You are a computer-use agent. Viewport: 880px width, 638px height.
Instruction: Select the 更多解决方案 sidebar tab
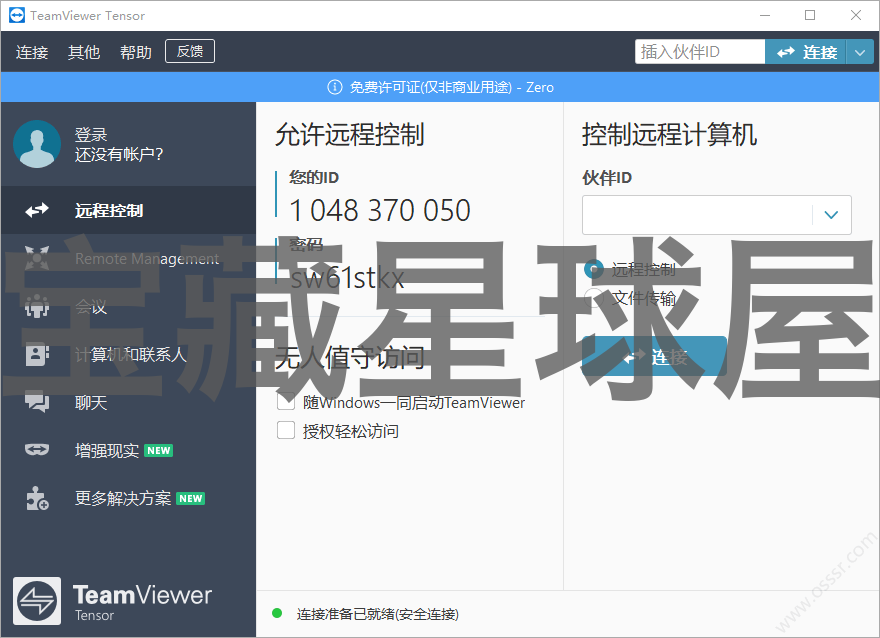pos(129,498)
